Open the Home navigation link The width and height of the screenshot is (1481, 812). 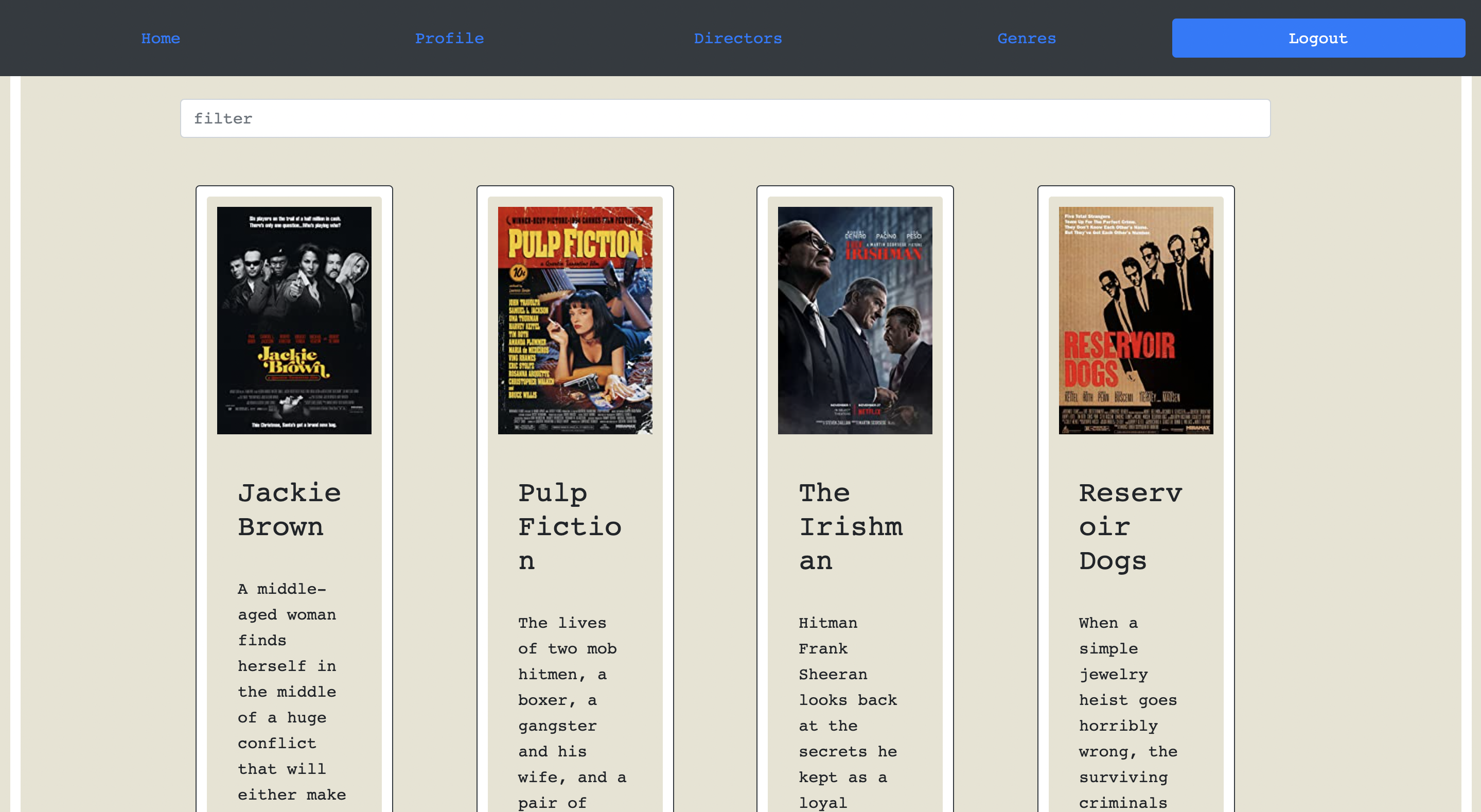(161, 38)
